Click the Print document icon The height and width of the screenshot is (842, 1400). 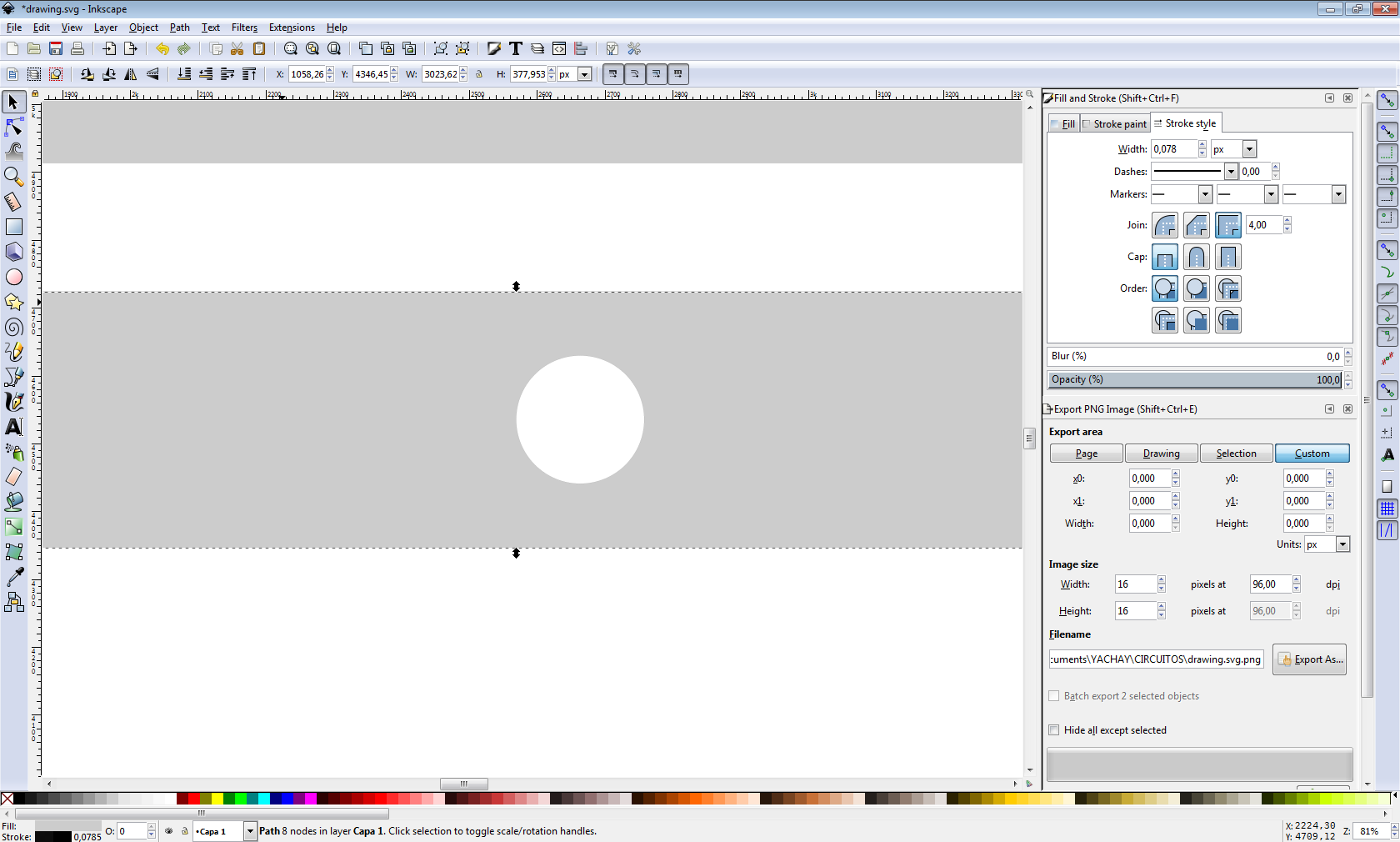point(77,49)
